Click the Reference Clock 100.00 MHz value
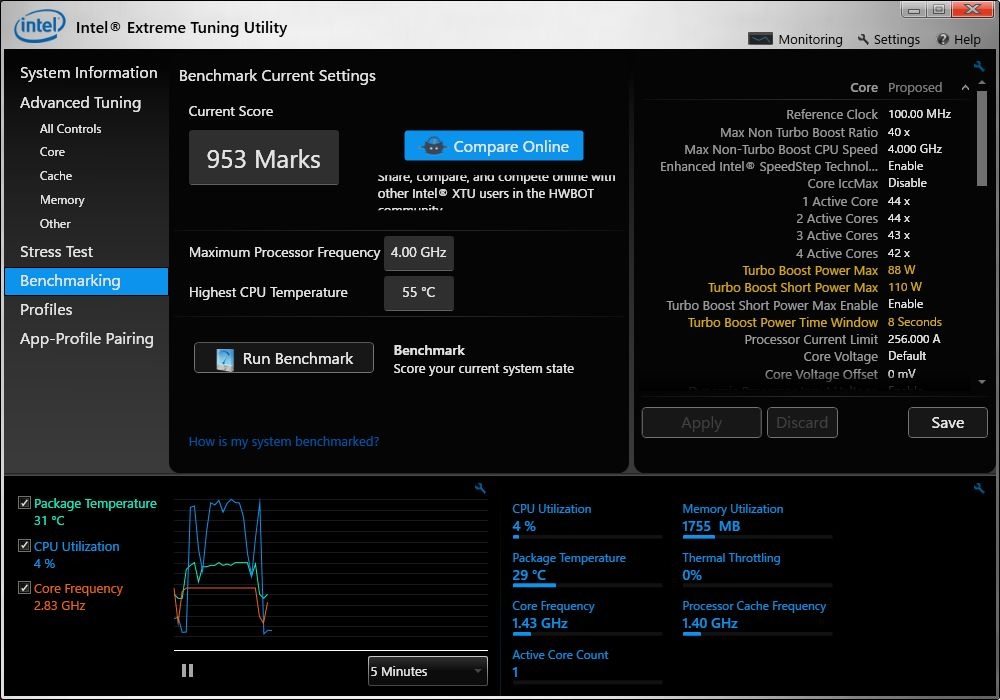 click(919, 114)
